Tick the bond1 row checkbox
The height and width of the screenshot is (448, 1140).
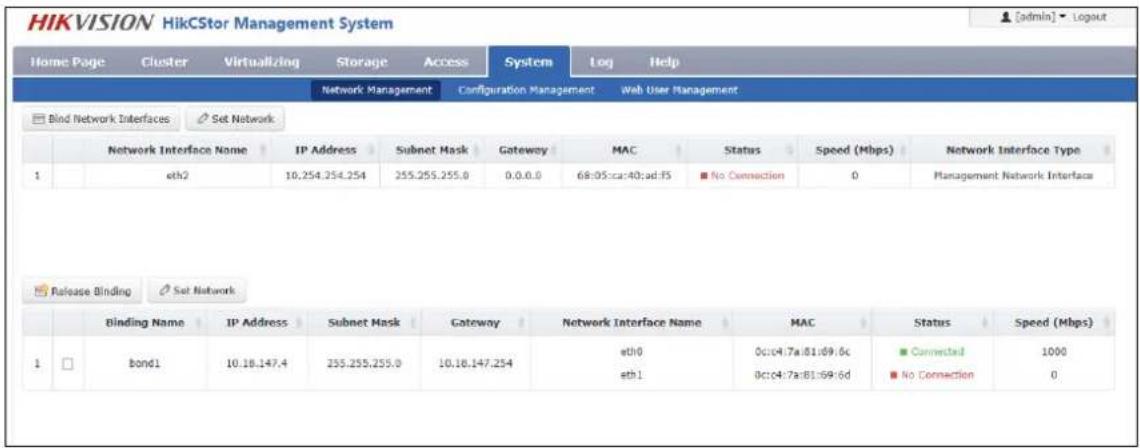pyautogui.click(x=68, y=363)
